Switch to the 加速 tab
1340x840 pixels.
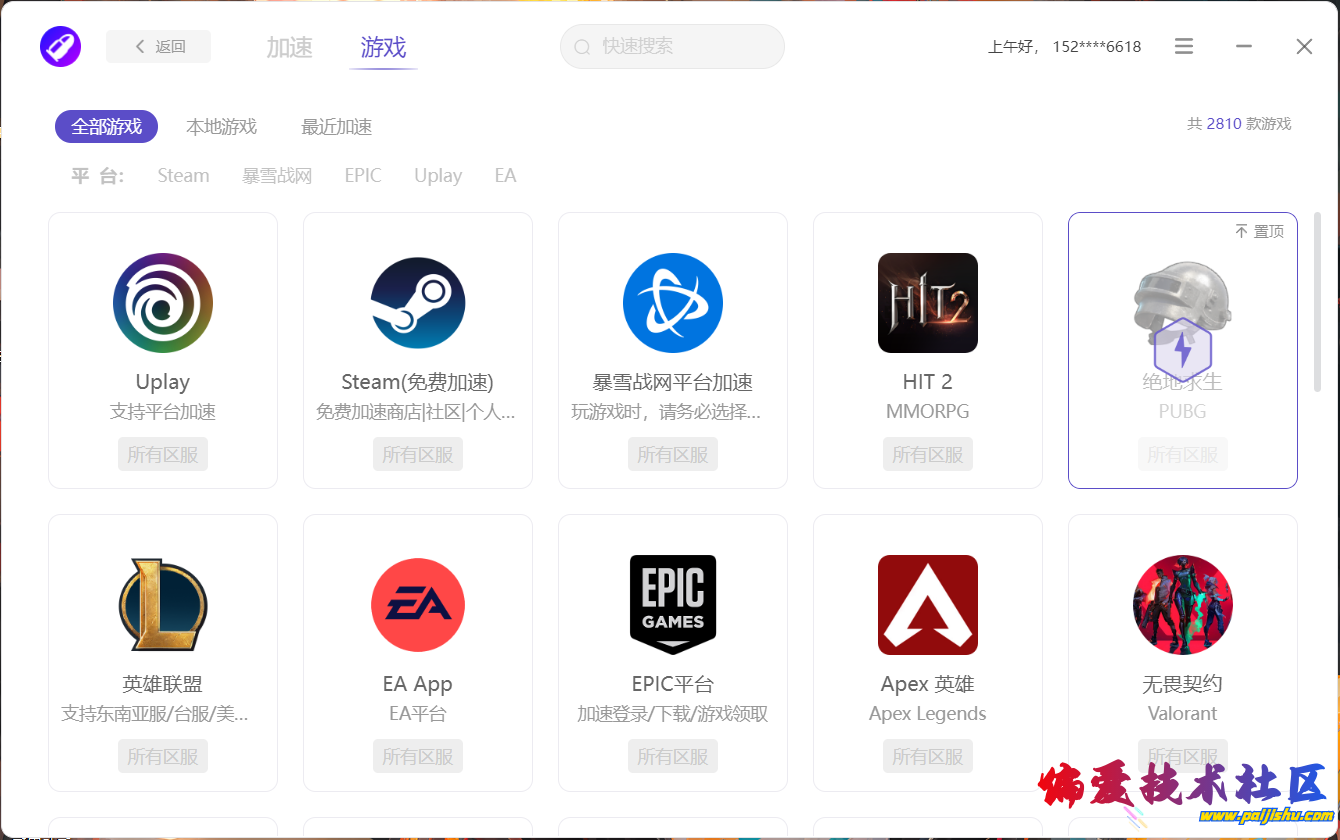(289, 47)
